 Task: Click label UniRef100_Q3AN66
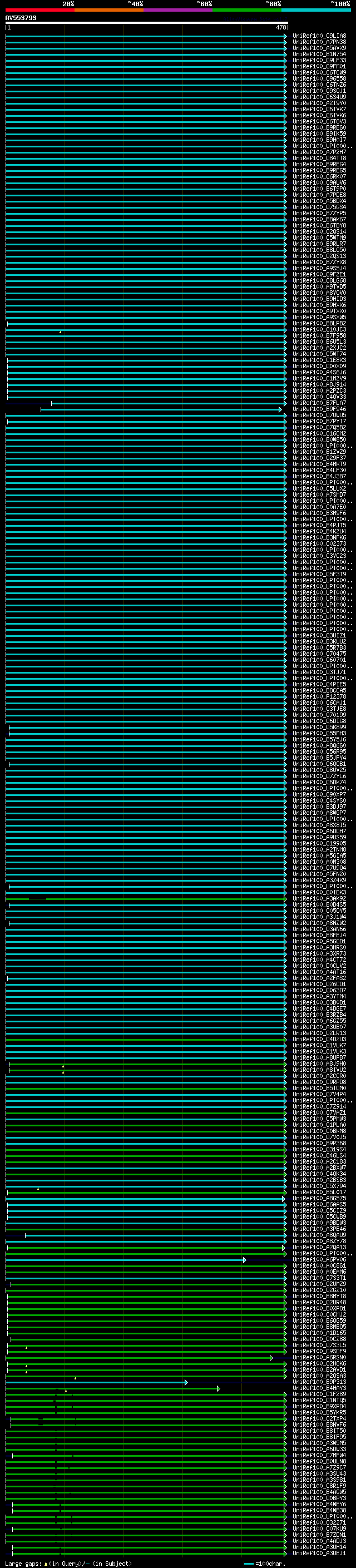pos(319,929)
